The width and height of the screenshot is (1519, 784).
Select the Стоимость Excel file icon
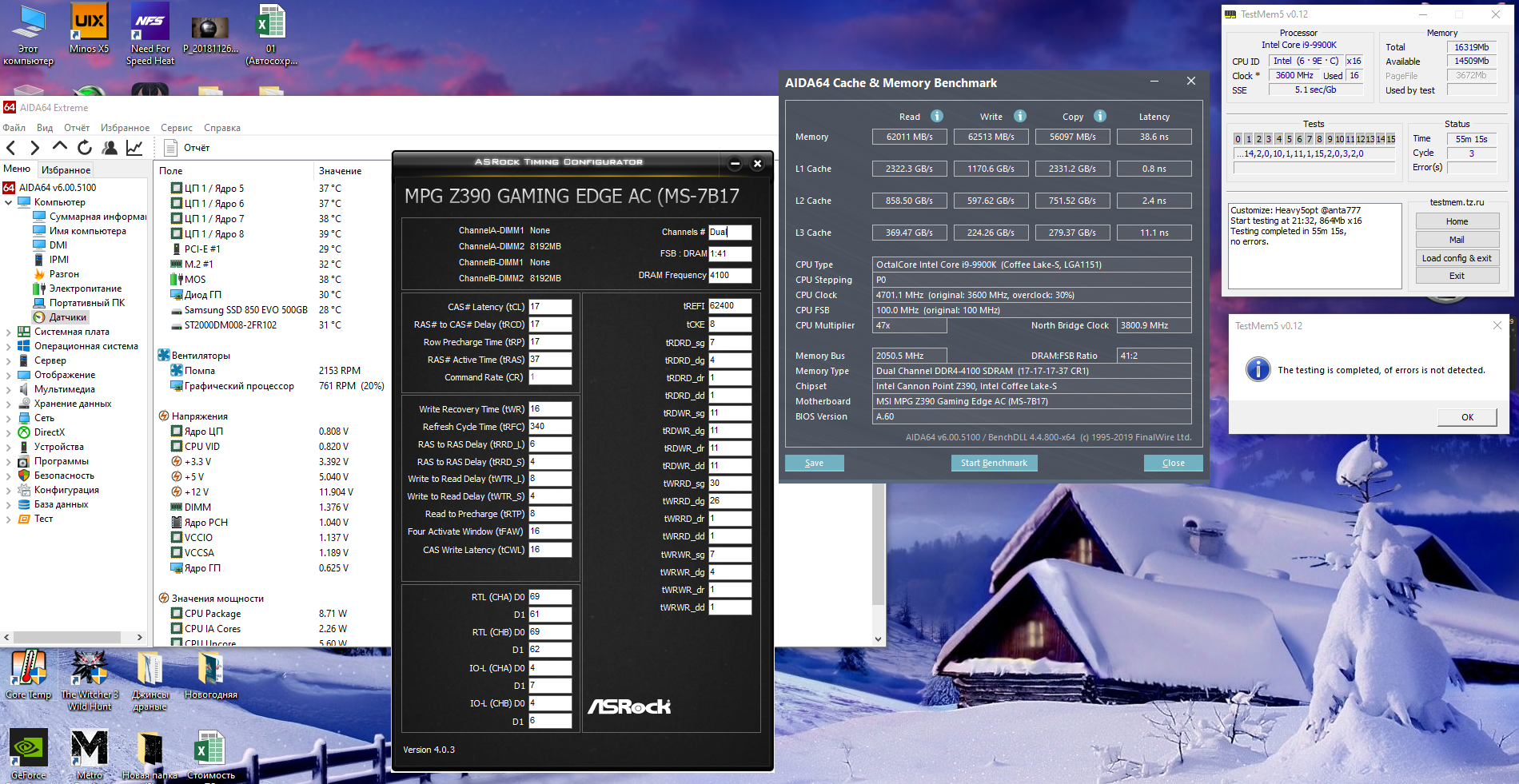(x=211, y=755)
